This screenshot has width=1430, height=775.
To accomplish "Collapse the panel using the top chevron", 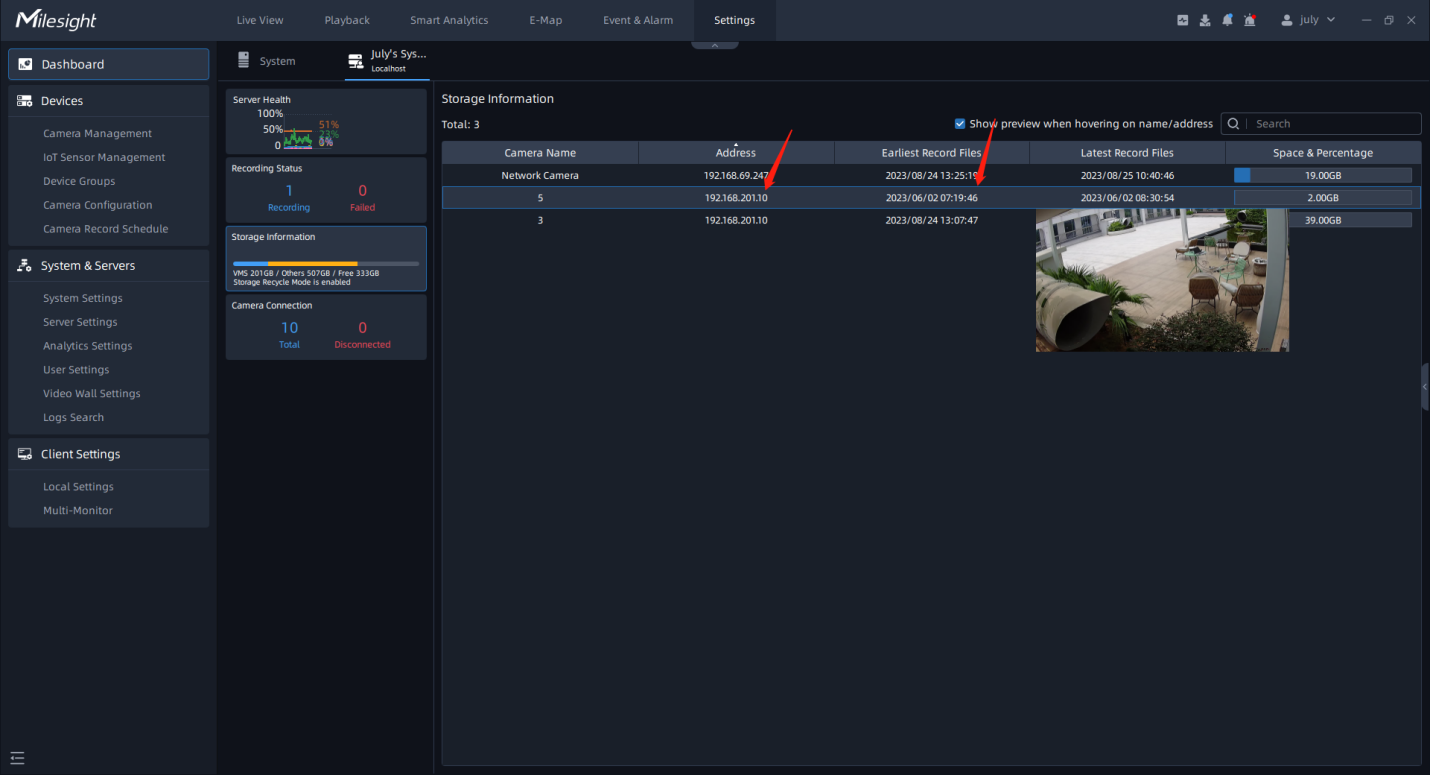I will pyautogui.click(x=715, y=45).
